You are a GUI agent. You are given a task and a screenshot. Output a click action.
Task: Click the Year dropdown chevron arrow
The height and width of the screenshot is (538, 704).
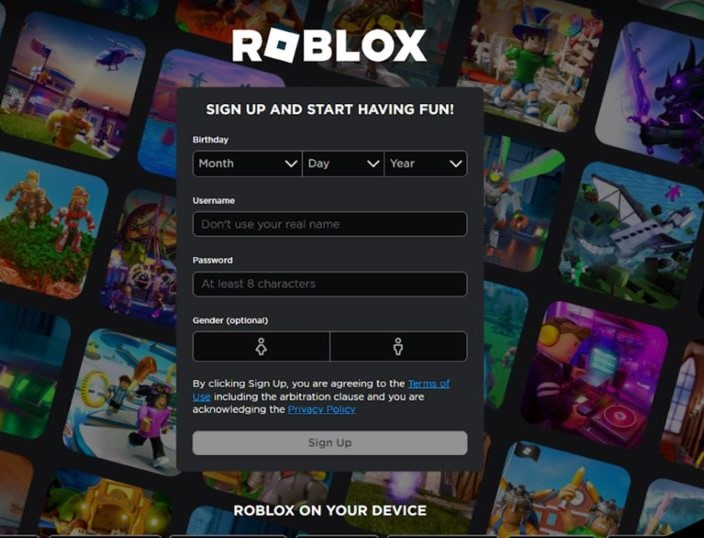pos(456,164)
